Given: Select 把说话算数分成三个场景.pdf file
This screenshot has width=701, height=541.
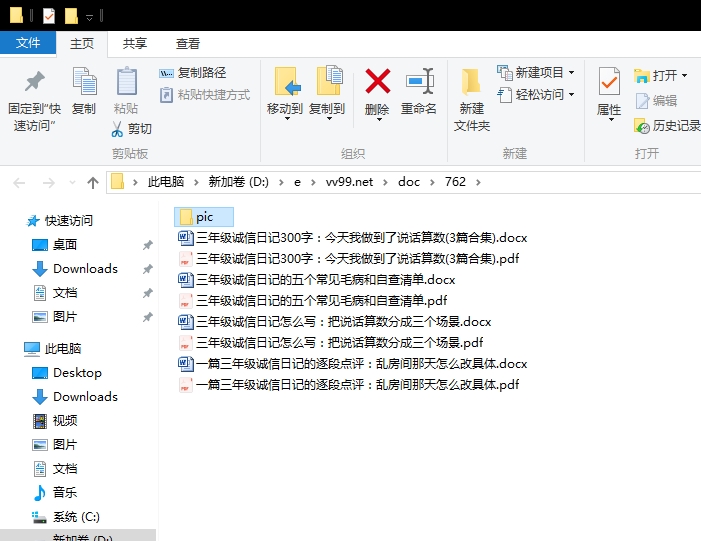Looking at the screenshot, I should coord(330,342).
